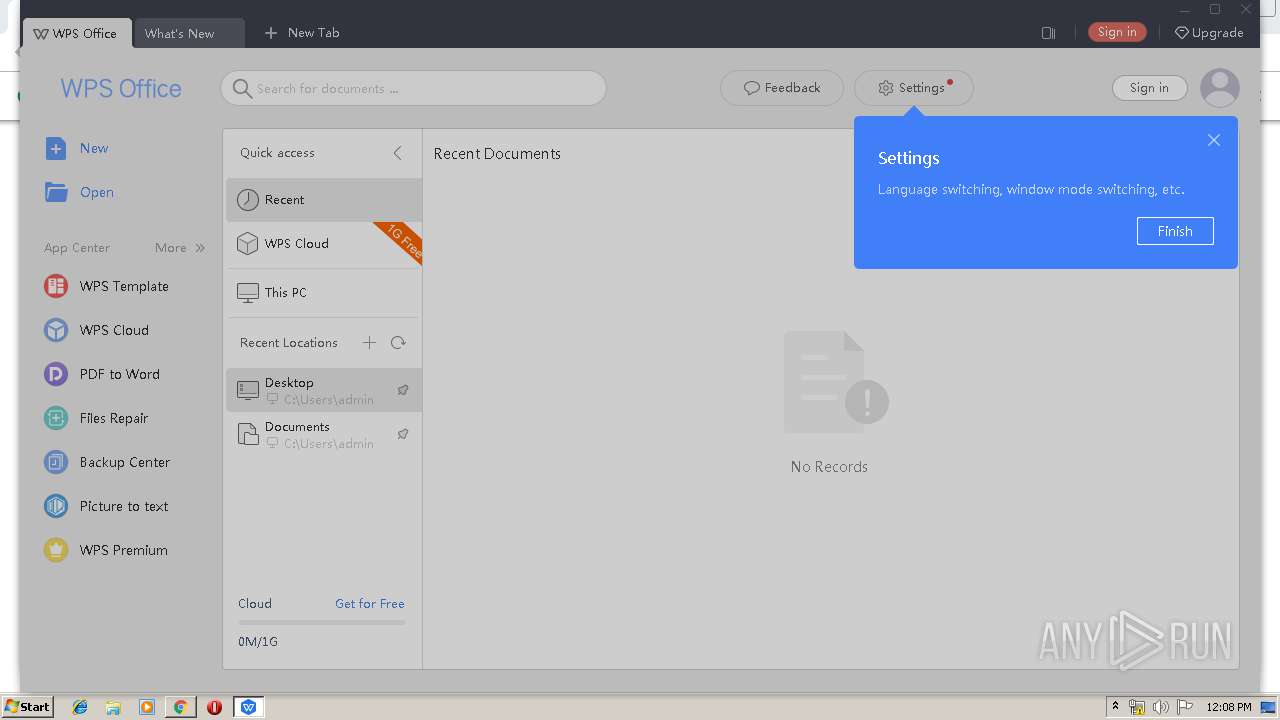Click Upgrade in the title bar

[x=1209, y=33]
